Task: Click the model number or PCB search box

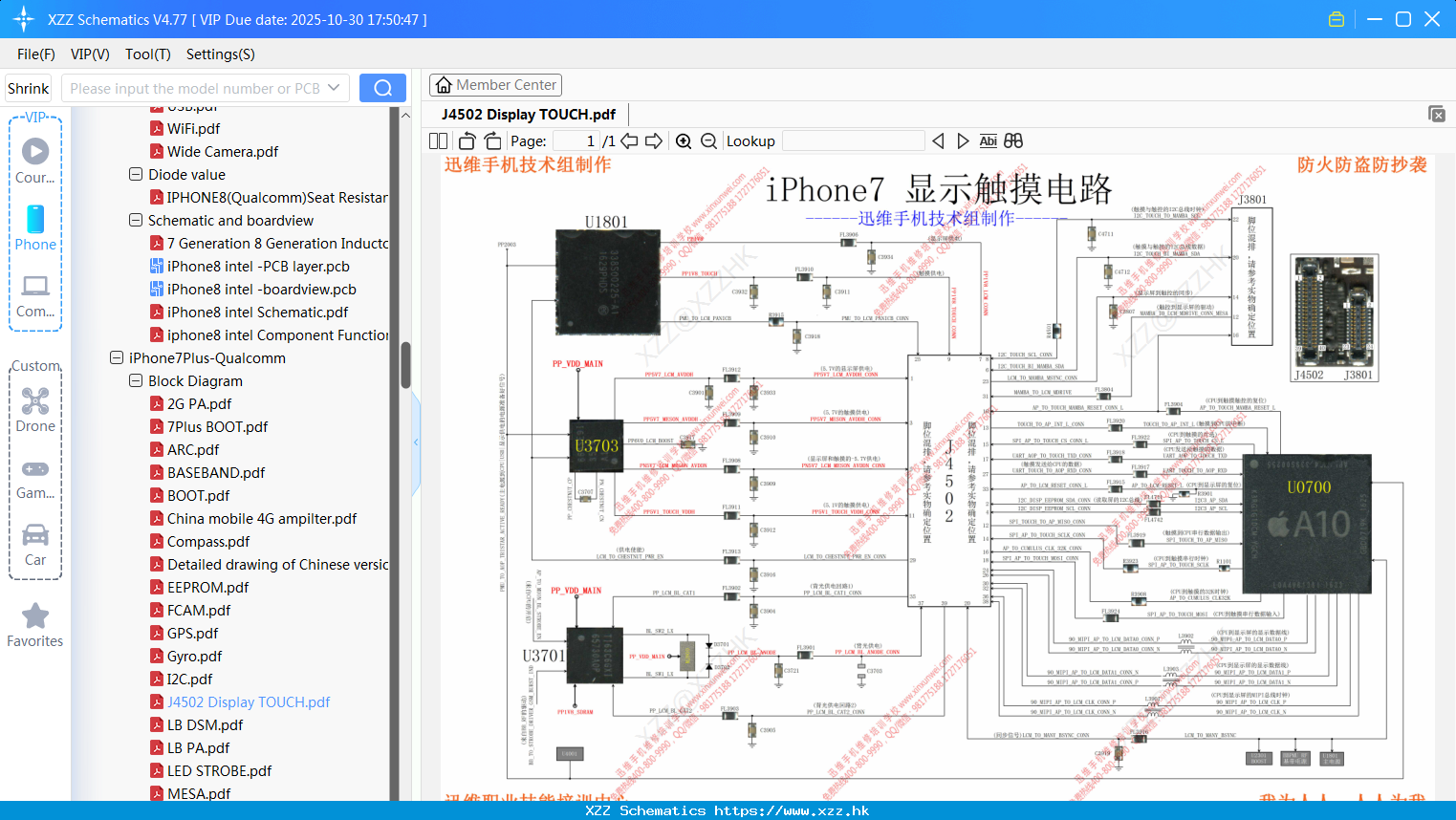Action: click(206, 88)
